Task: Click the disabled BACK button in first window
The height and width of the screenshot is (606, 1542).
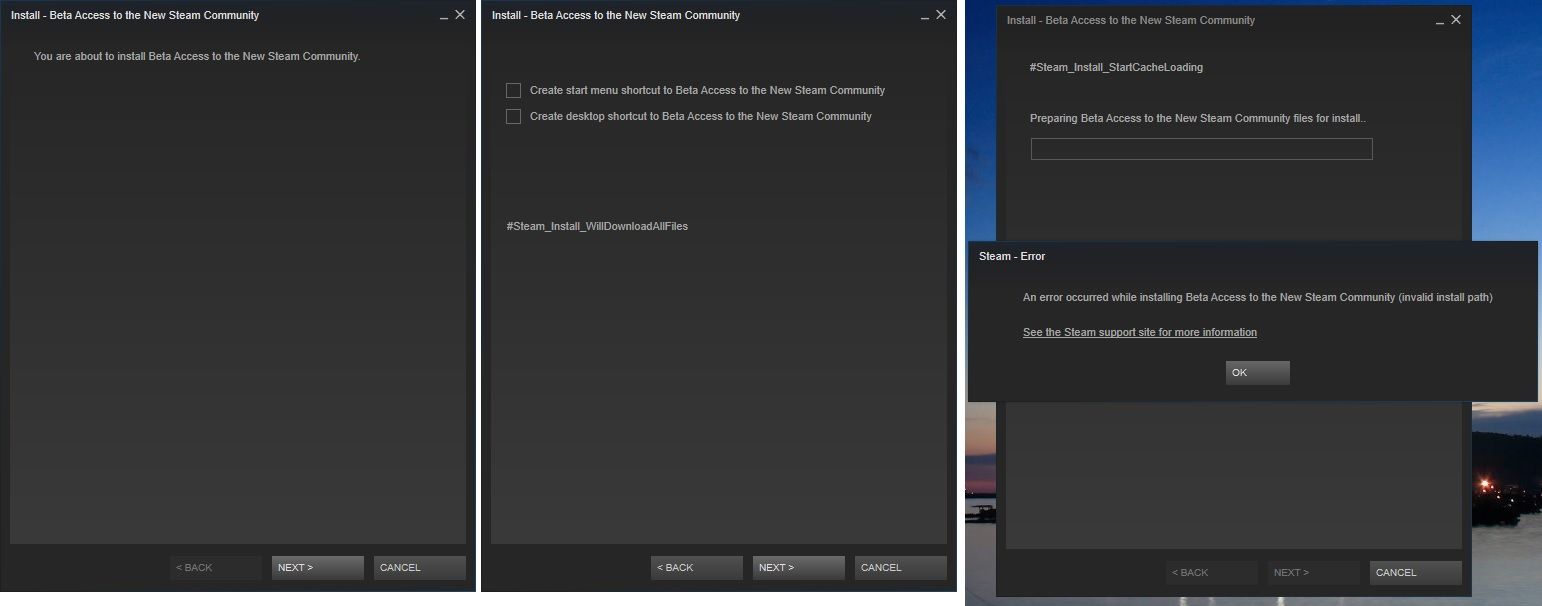Action: pyautogui.click(x=215, y=568)
